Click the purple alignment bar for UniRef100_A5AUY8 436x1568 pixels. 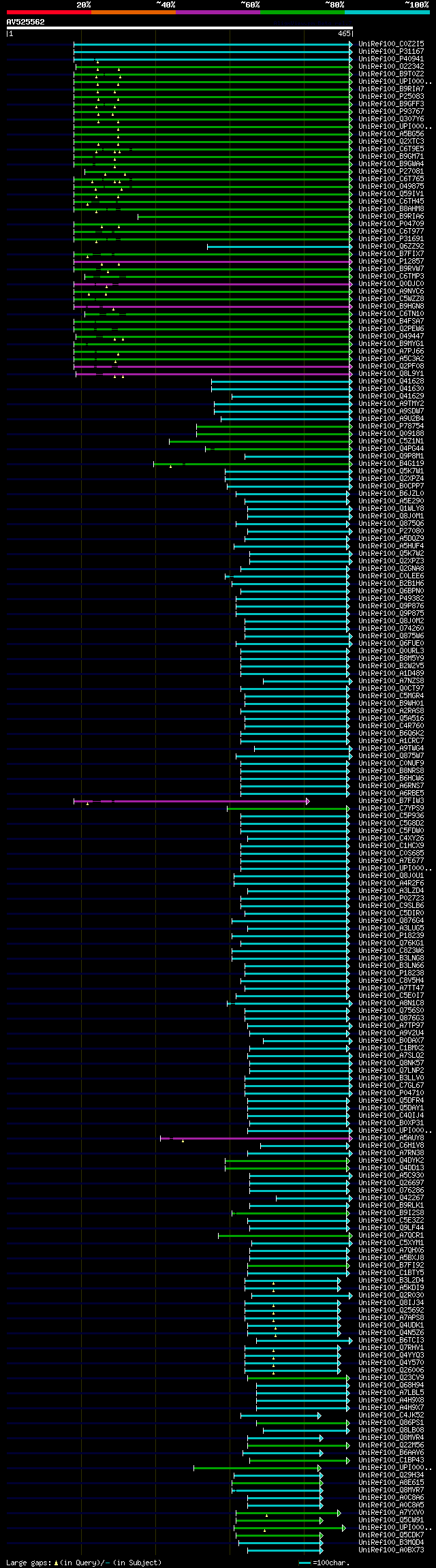[x=256, y=1138]
